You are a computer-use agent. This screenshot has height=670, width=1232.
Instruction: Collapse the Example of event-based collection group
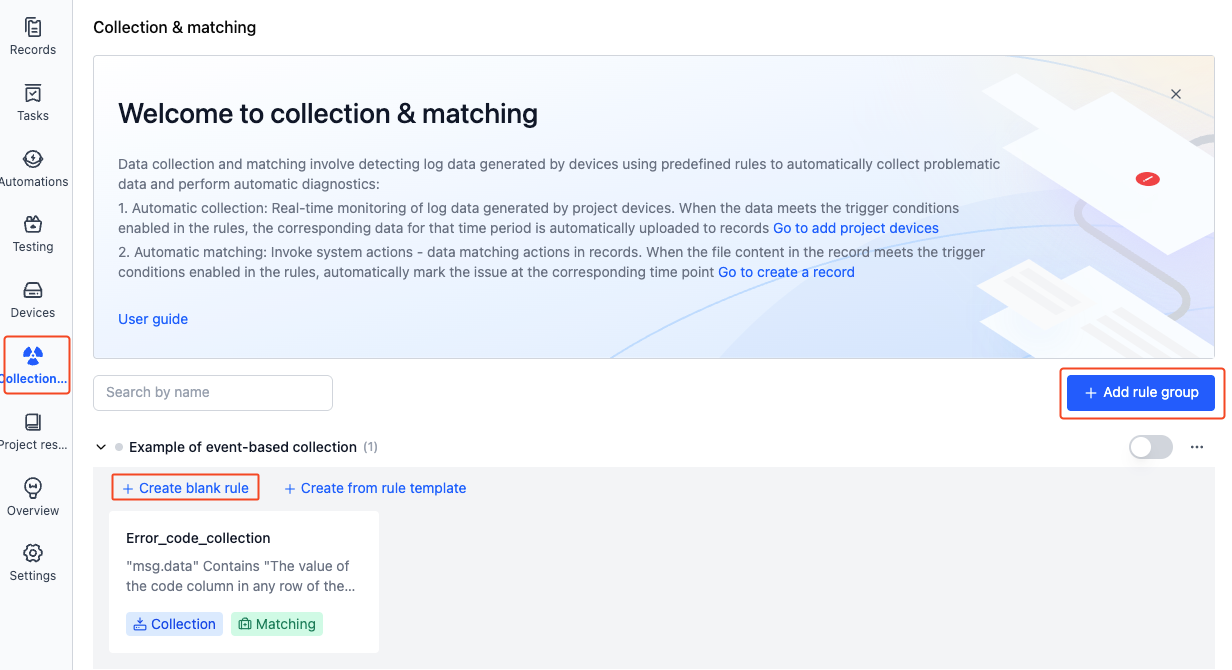(101, 447)
